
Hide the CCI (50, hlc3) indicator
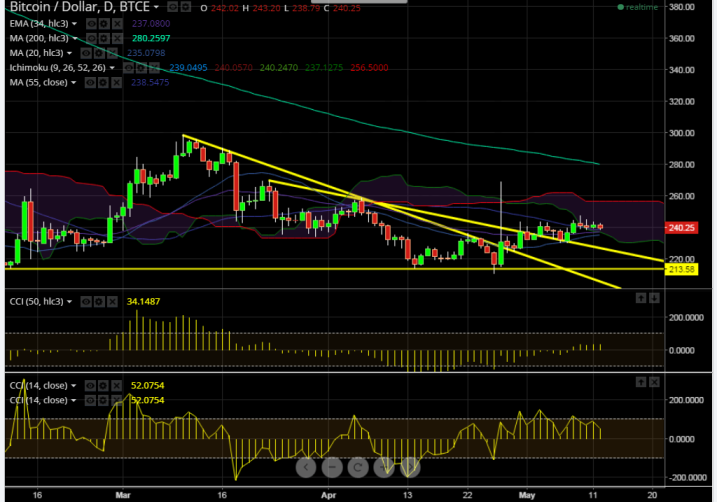click(86, 302)
